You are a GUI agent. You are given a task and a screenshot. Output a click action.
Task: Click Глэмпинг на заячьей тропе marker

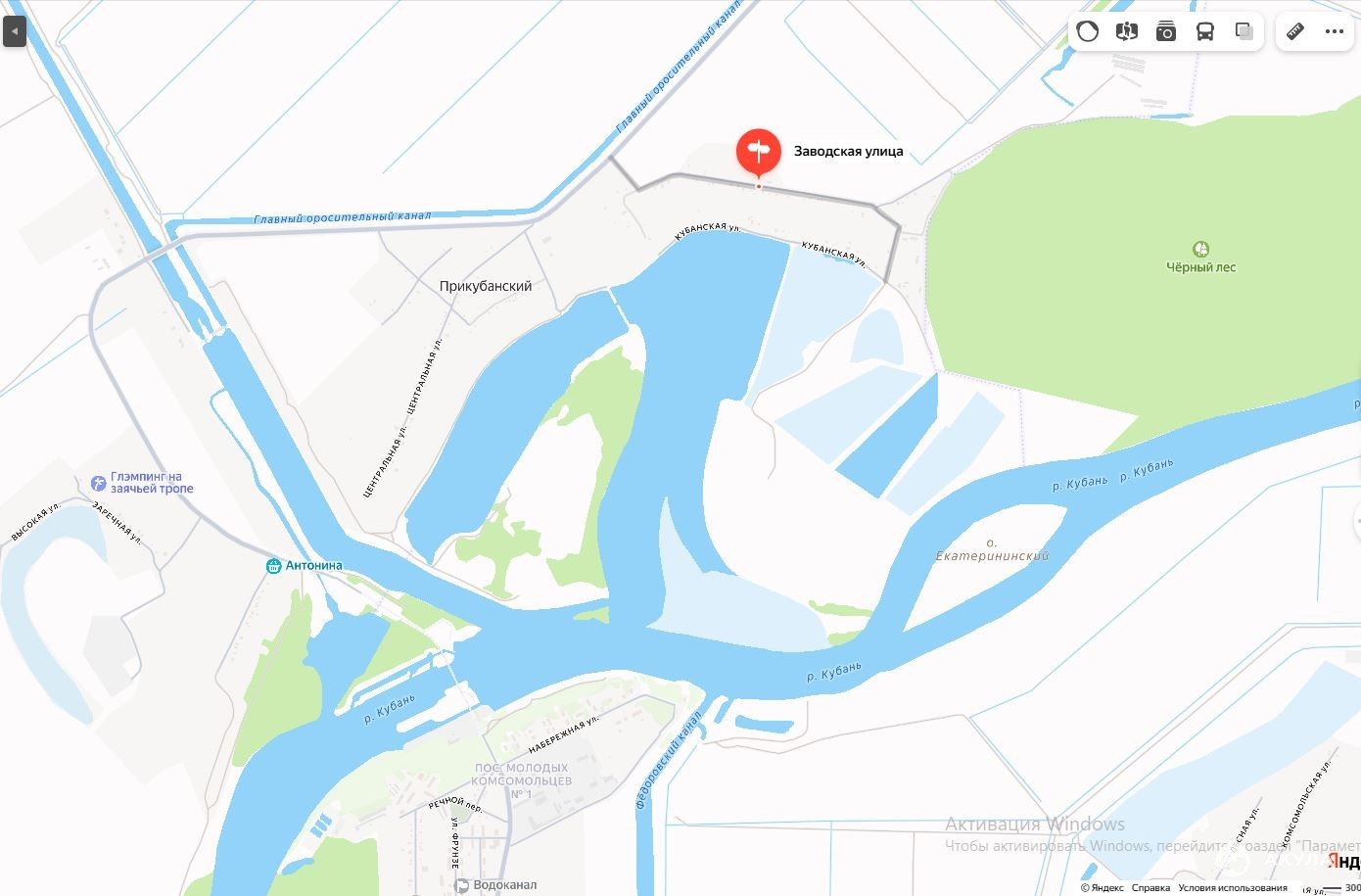[x=98, y=483]
